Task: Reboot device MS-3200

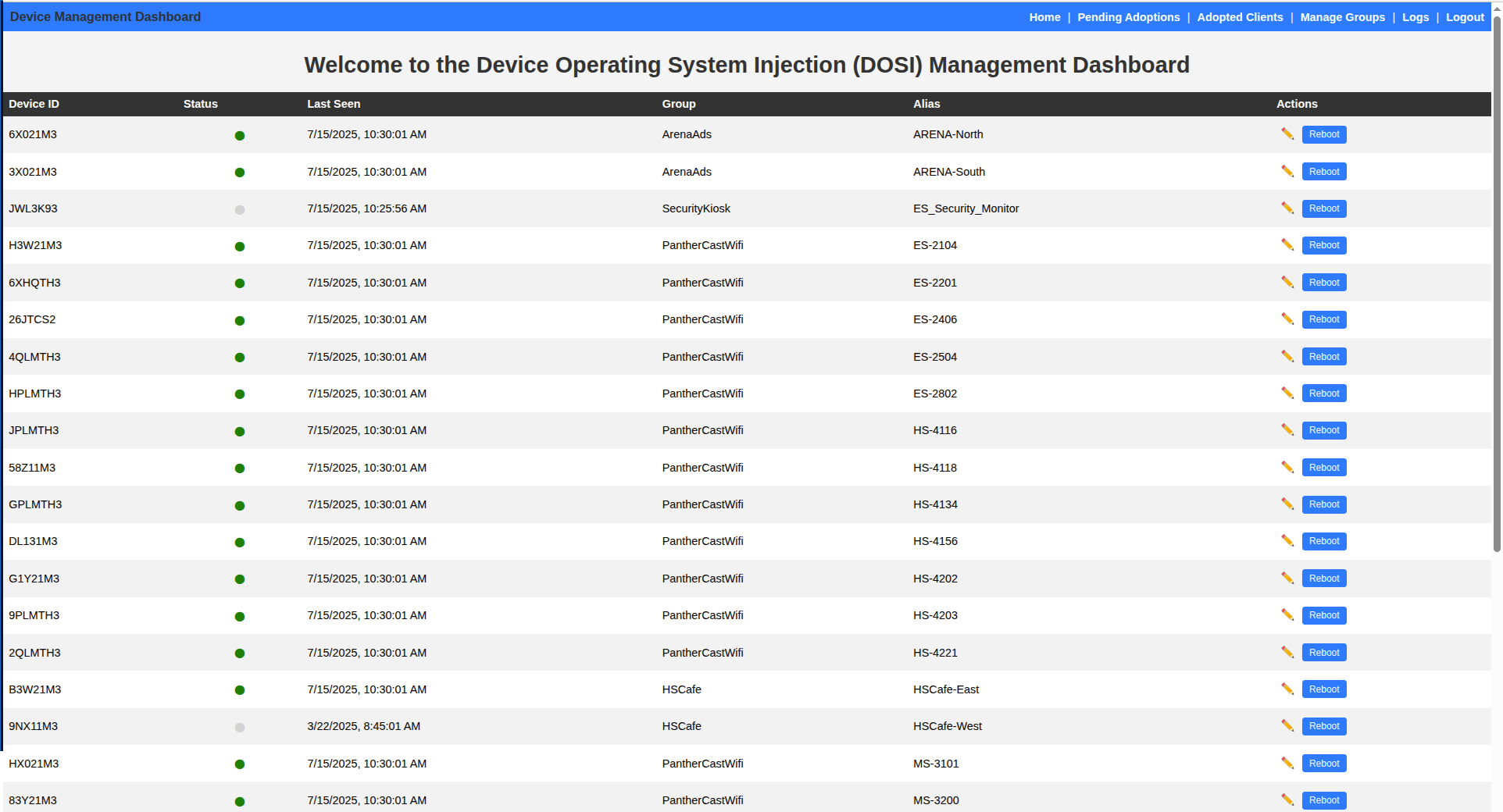Action: tap(1324, 800)
